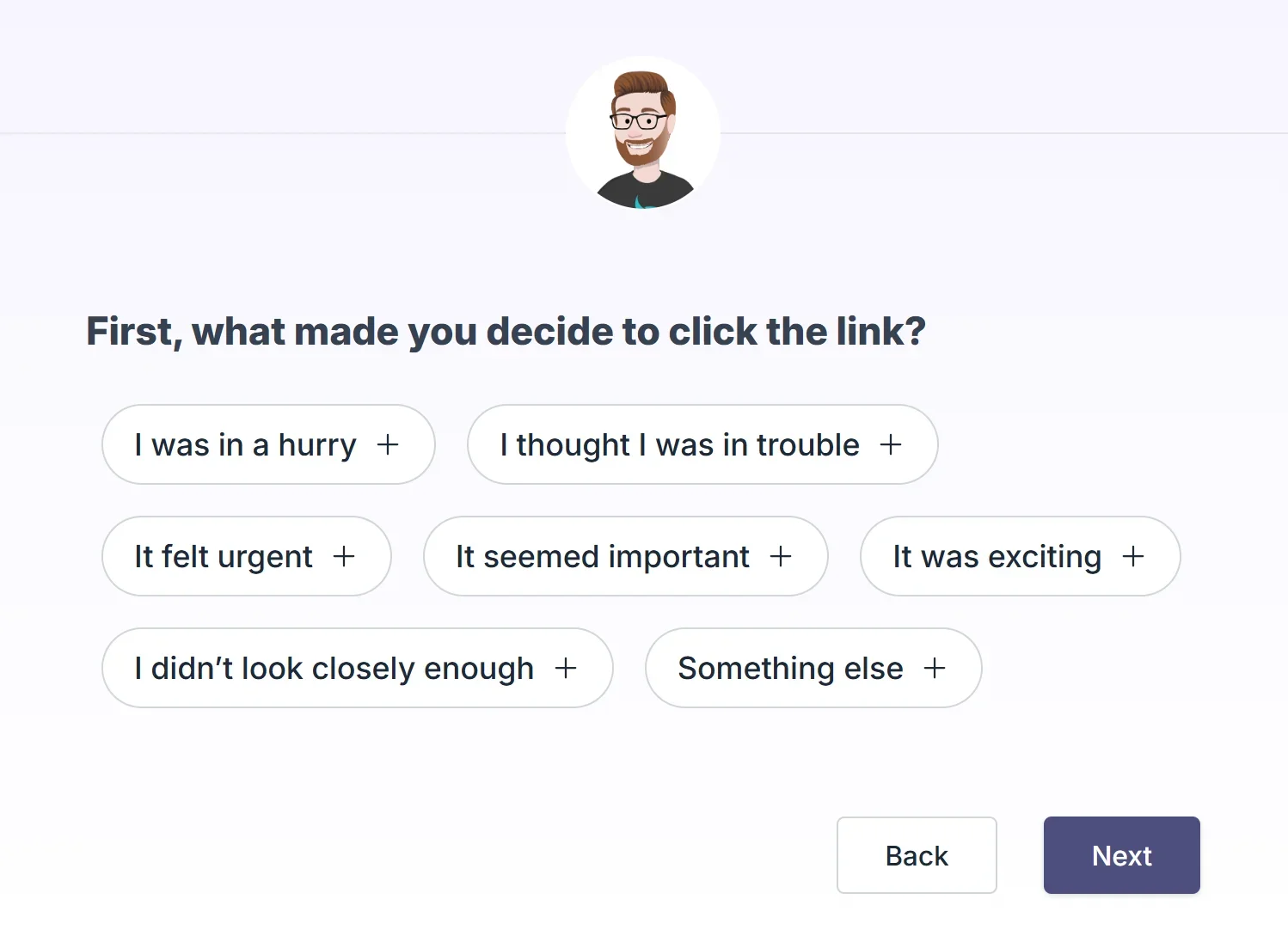Viewport: 1288px width, 942px height.
Task: Pick the "It was exciting" reason chip
Action: pos(997,556)
